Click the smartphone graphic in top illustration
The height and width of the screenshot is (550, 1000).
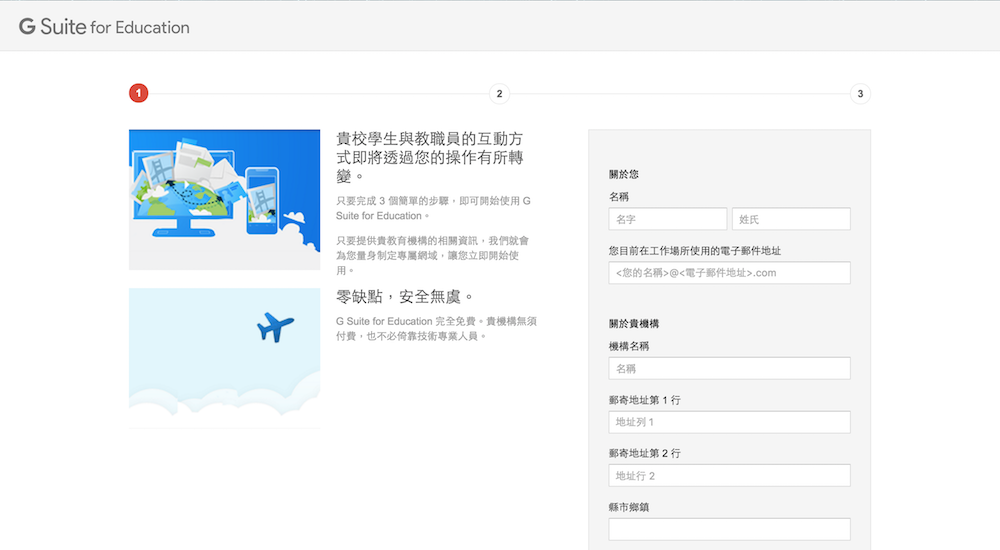tap(262, 195)
